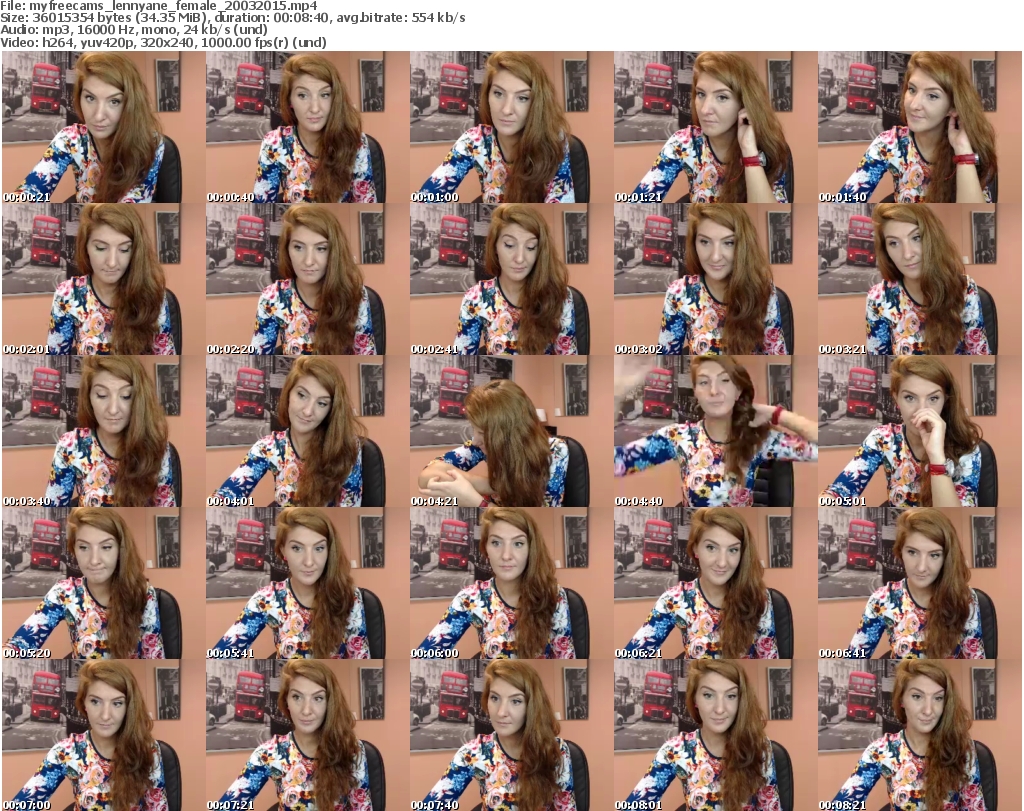Screen dimensions: 1024x811
Task: Click the 'Video: h264, yuv420p' line
Action: [163, 42]
